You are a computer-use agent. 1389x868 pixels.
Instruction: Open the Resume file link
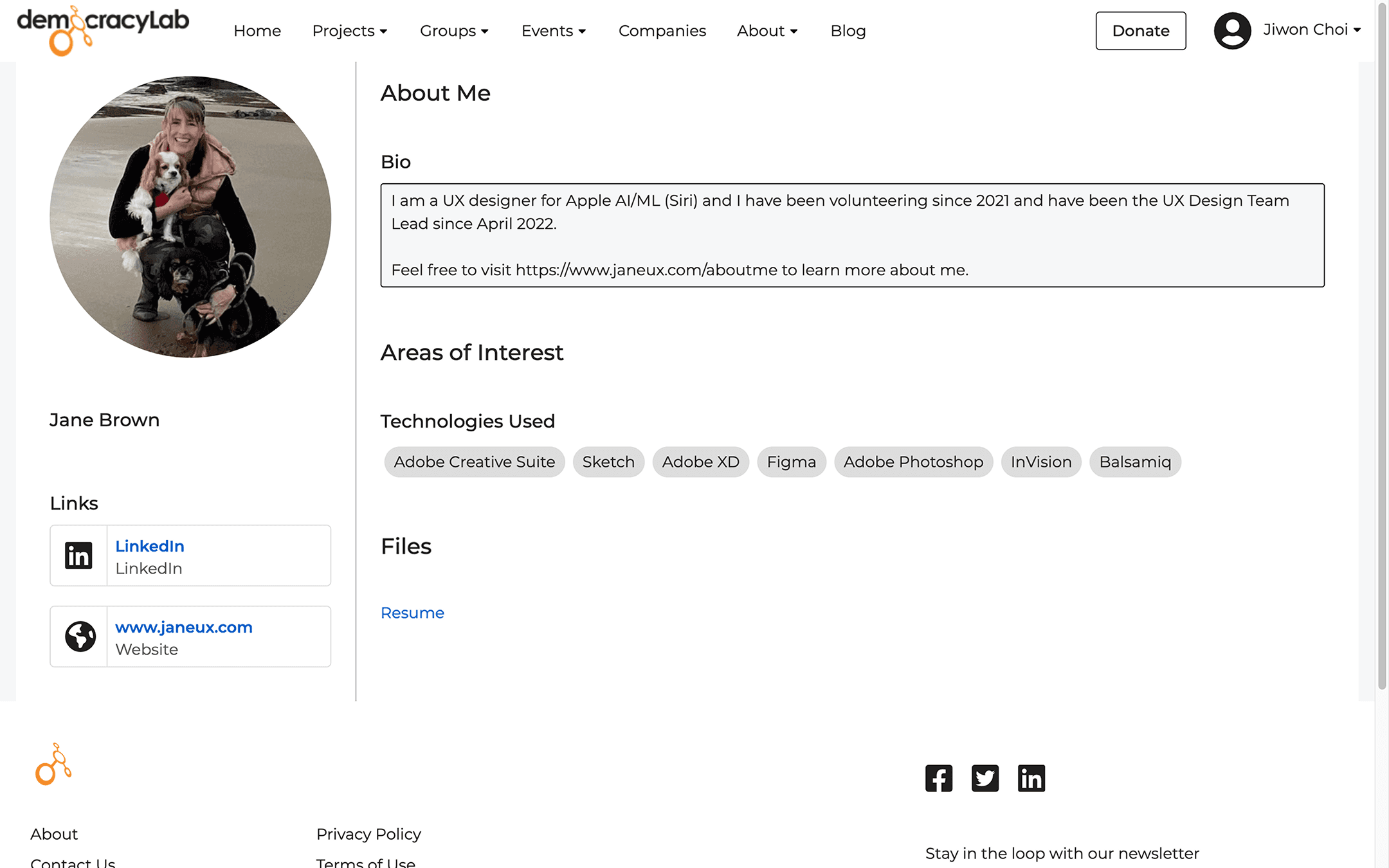[412, 613]
